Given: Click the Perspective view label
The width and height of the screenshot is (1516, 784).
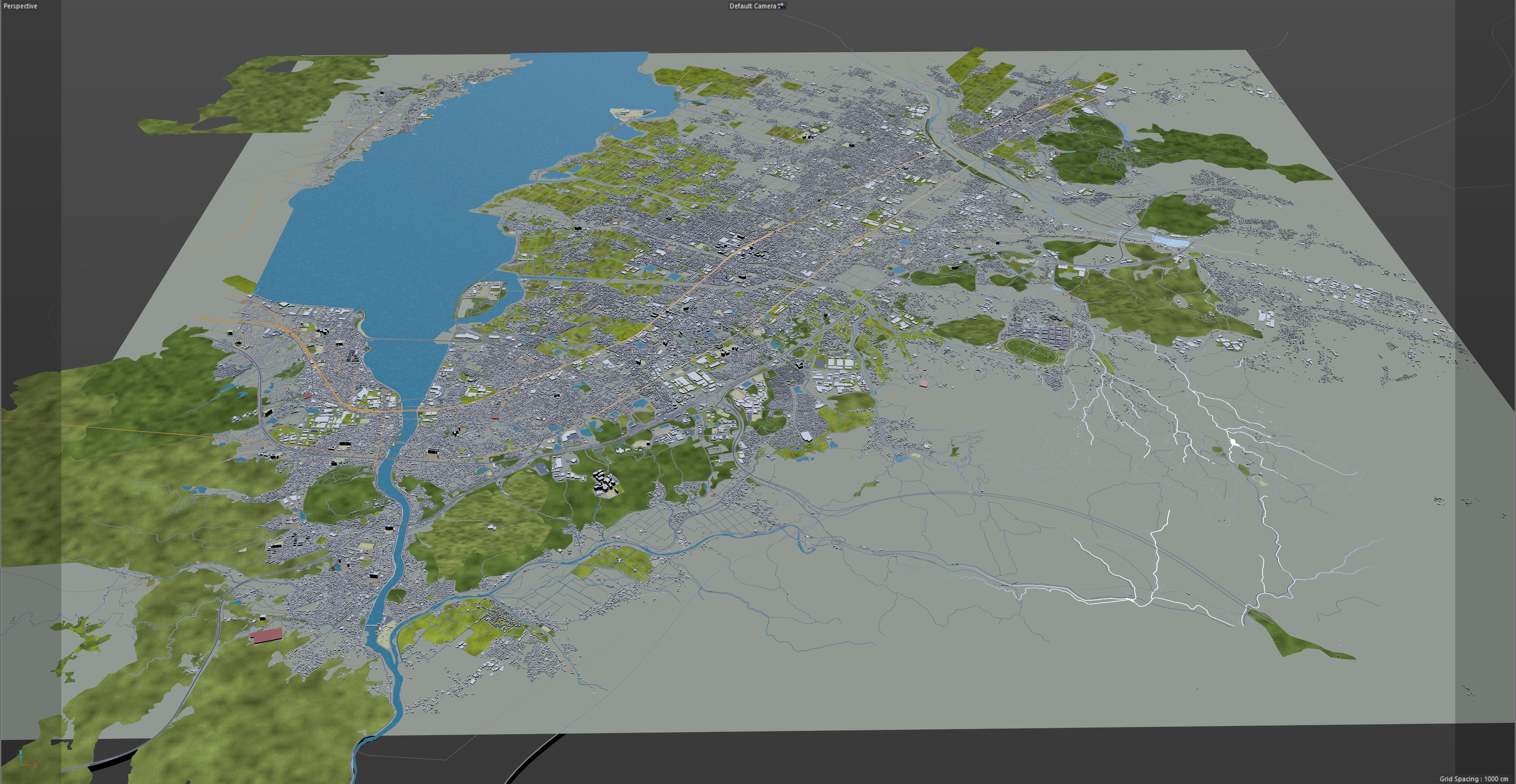Looking at the screenshot, I should (x=20, y=6).
